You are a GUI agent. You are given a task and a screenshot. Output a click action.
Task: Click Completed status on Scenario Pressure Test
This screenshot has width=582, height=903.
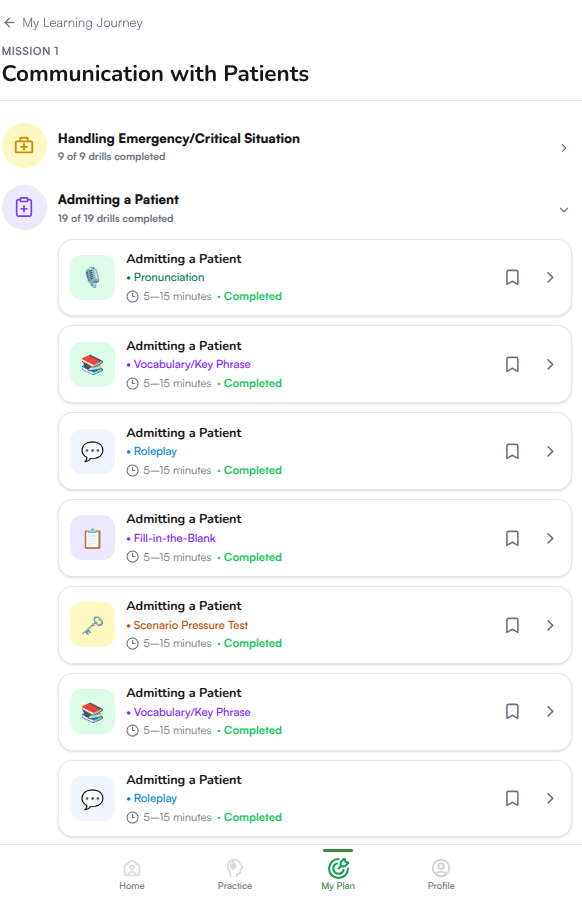pos(253,643)
